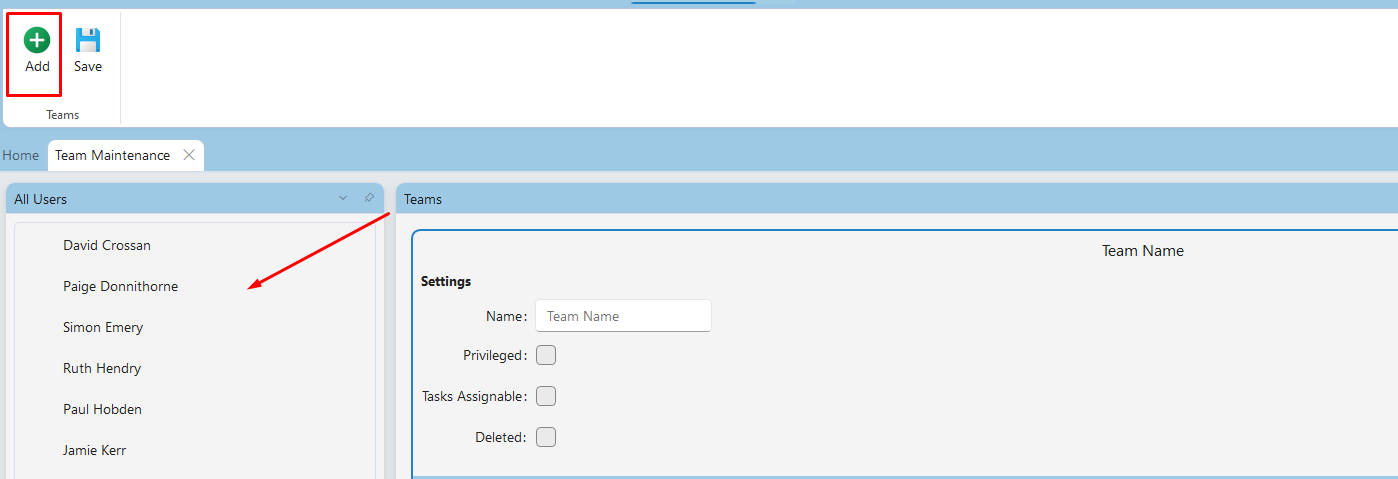This screenshot has height=479, width=1398.
Task: Focus the Team Name input field
Action: tap(623, 316)
